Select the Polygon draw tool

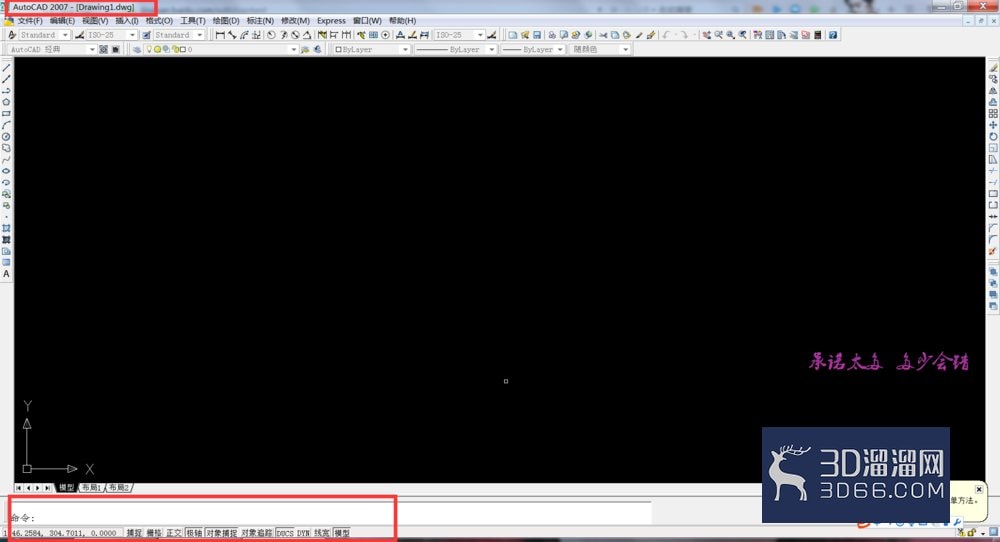6,102
